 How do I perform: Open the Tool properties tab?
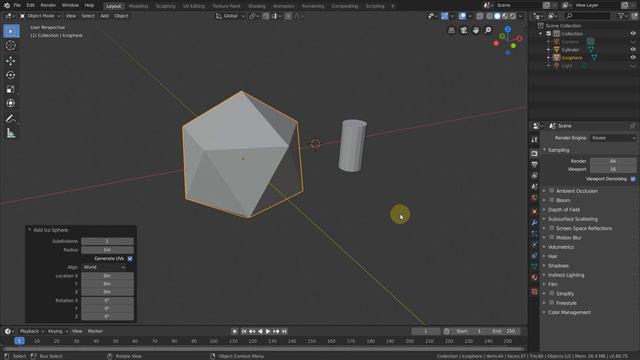[534, 140]
